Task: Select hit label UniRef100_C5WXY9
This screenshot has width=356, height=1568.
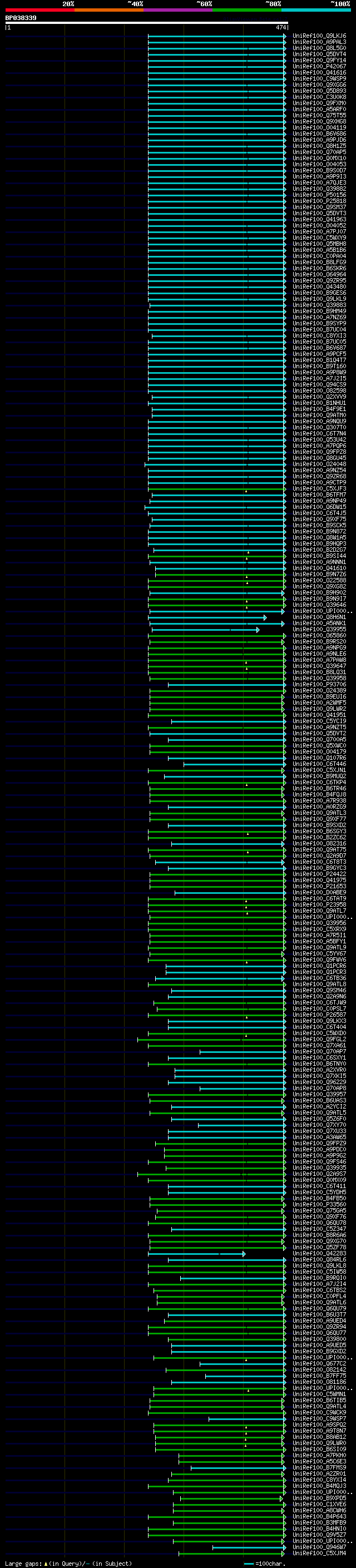Action: [x=319, y=238]
